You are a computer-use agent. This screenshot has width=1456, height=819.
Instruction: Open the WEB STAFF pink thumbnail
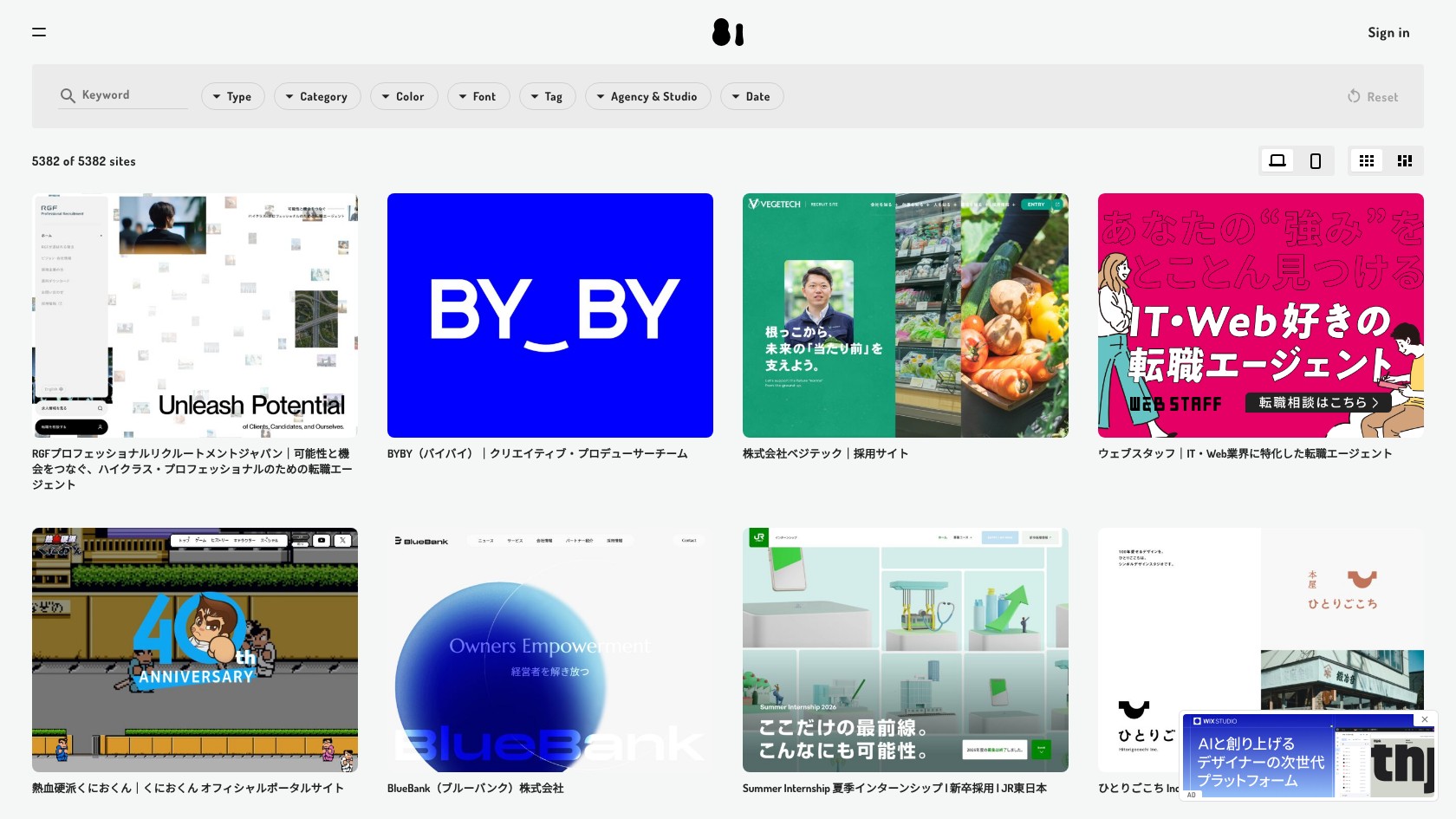tap(1261, 315)
